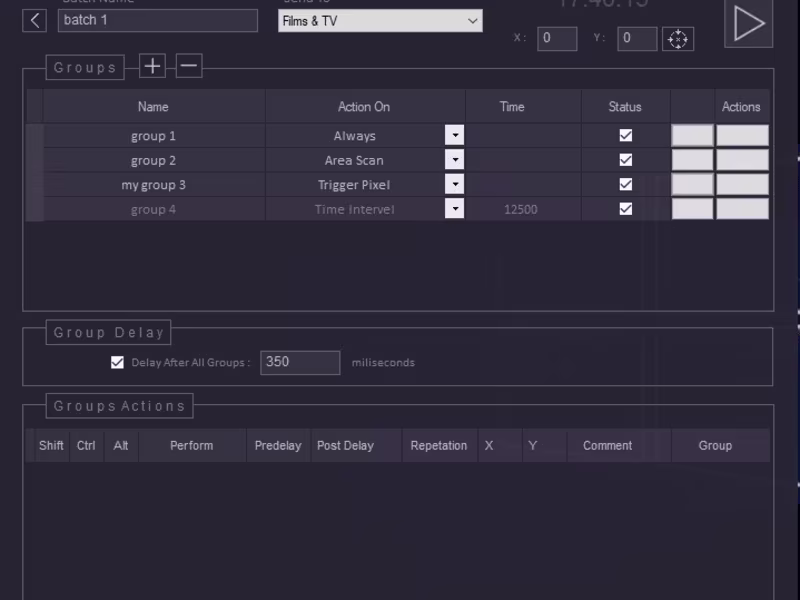Toggle the Status checkbox for group 1
The height and width of the screenshot is (600, 800).
[626, 135]
